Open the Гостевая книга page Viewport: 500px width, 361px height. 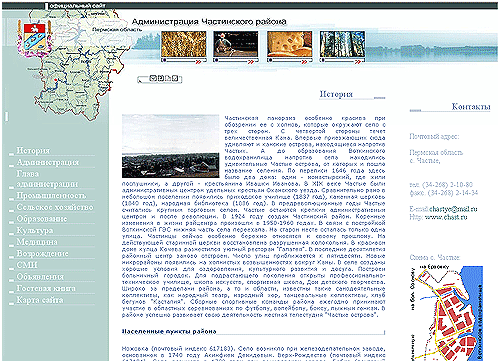click(x=46, y=288)
